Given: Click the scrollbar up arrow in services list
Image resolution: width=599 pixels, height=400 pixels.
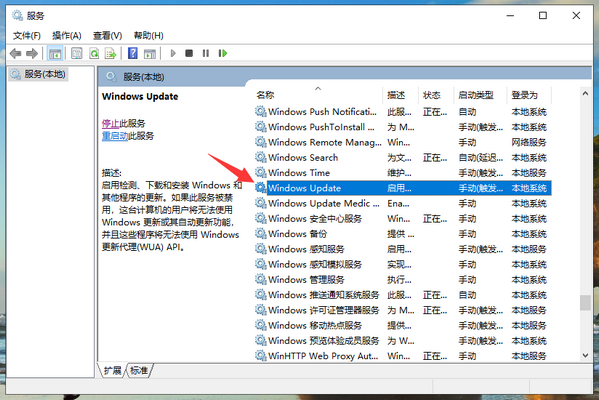Looking at the screenshot, I should tap(585, 94).
